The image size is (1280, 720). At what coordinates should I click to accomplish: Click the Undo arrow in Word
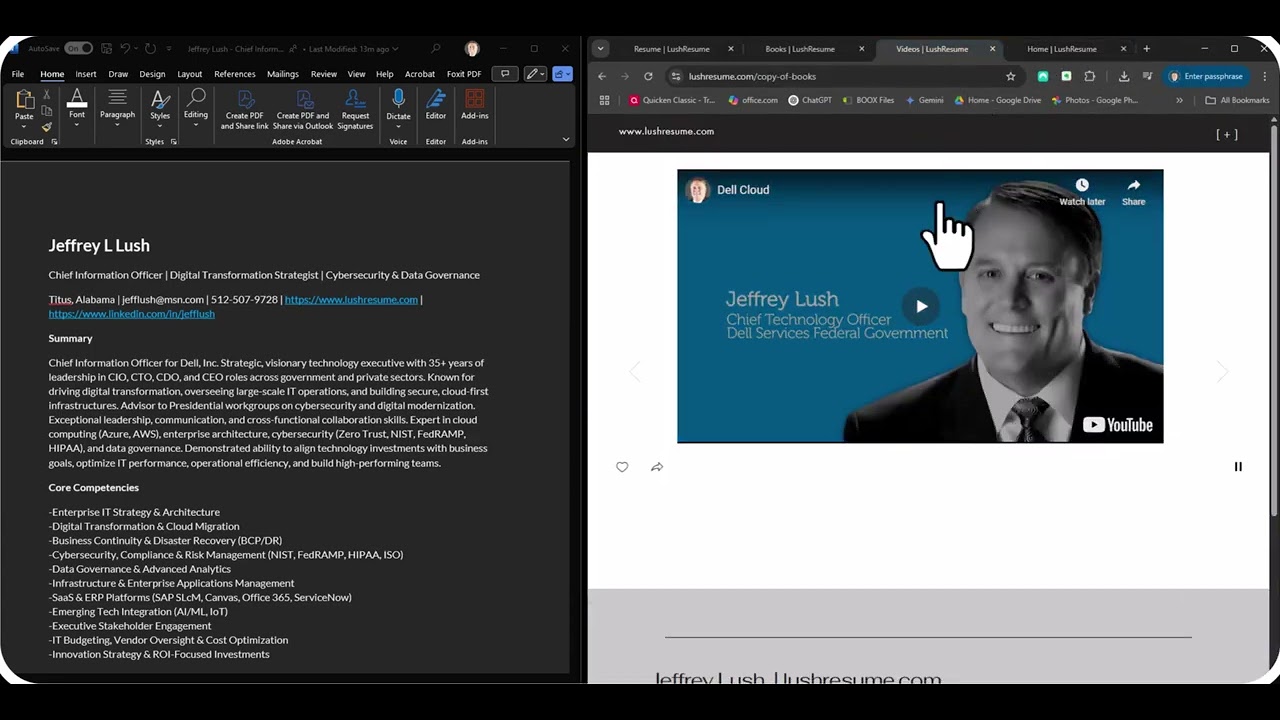point(126,48)
